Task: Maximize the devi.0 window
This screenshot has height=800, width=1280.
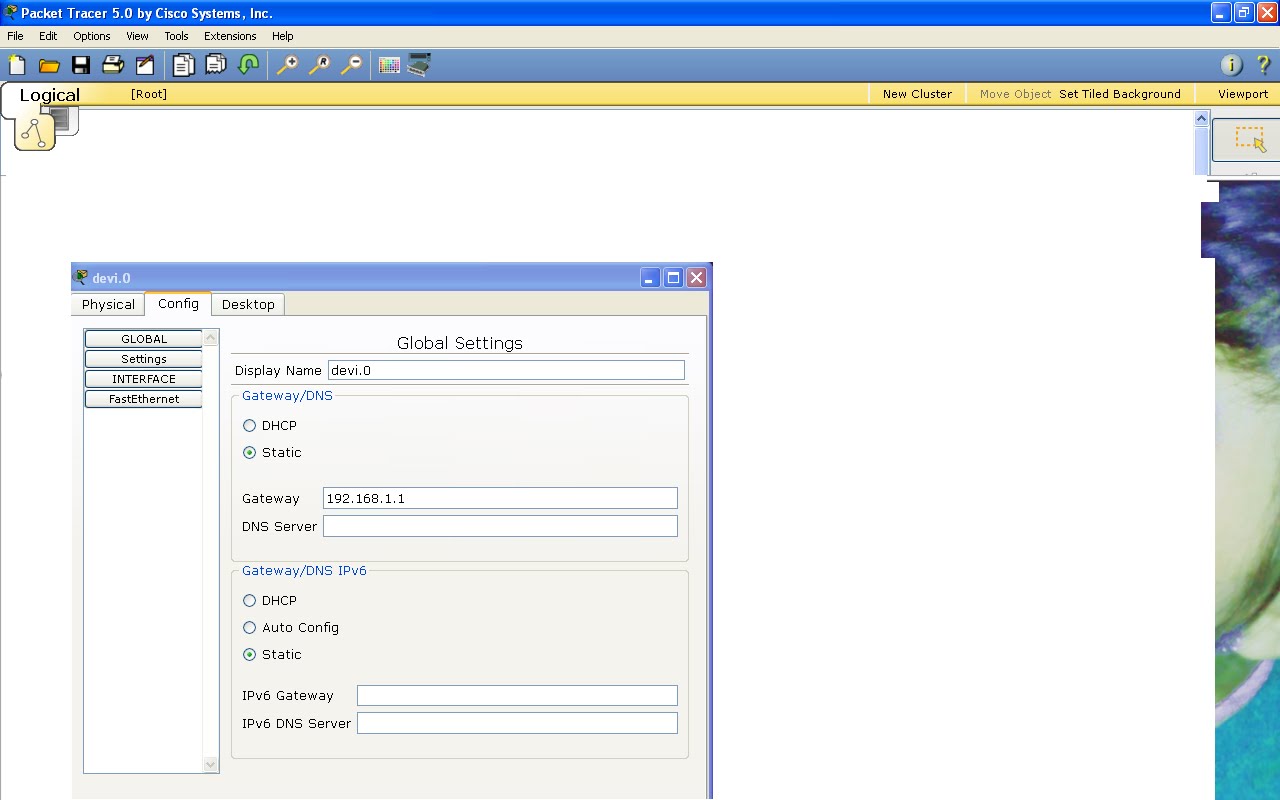Action: point(673,278)
